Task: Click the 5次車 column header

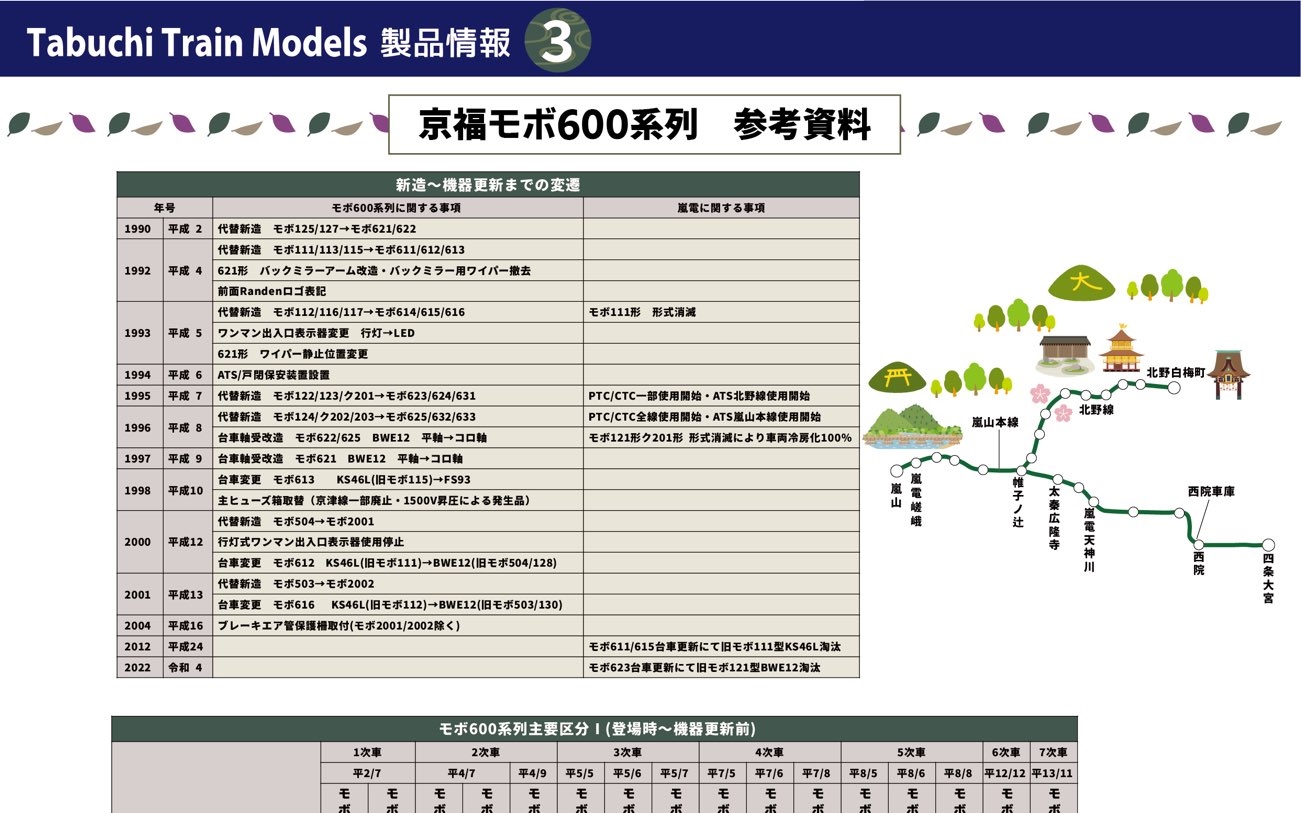Action: 912,752
